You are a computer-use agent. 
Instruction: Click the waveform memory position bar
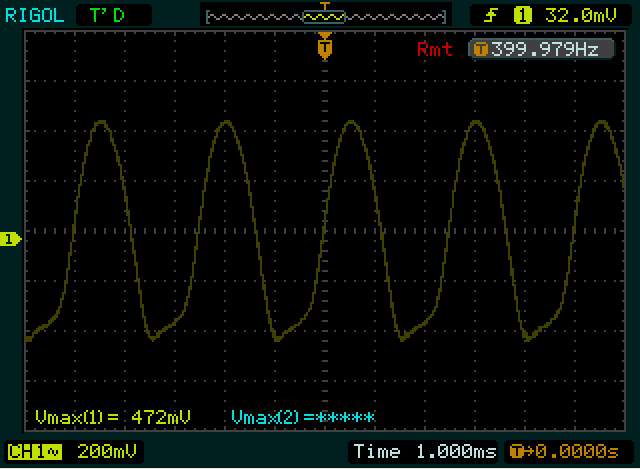point(324,15)
